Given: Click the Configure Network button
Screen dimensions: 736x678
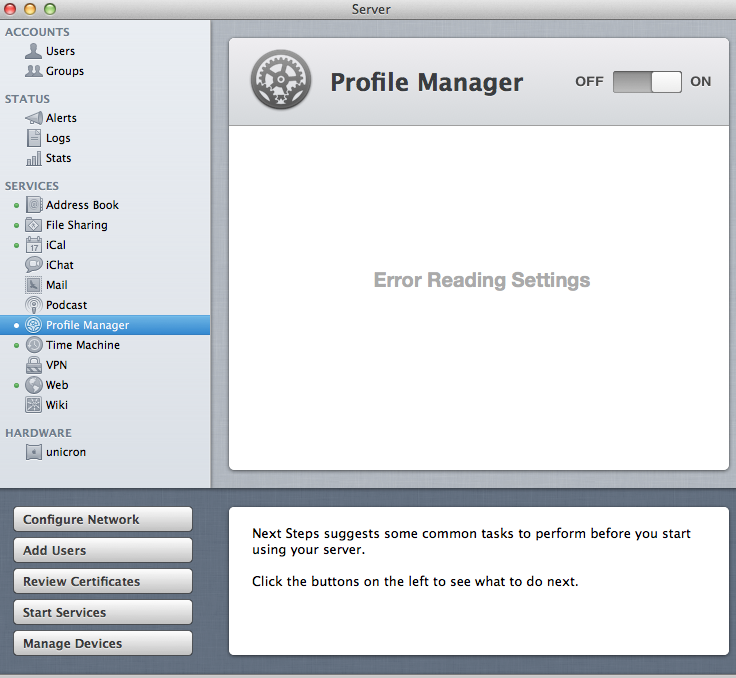Looking at the screenshot, I should (103, 519).
